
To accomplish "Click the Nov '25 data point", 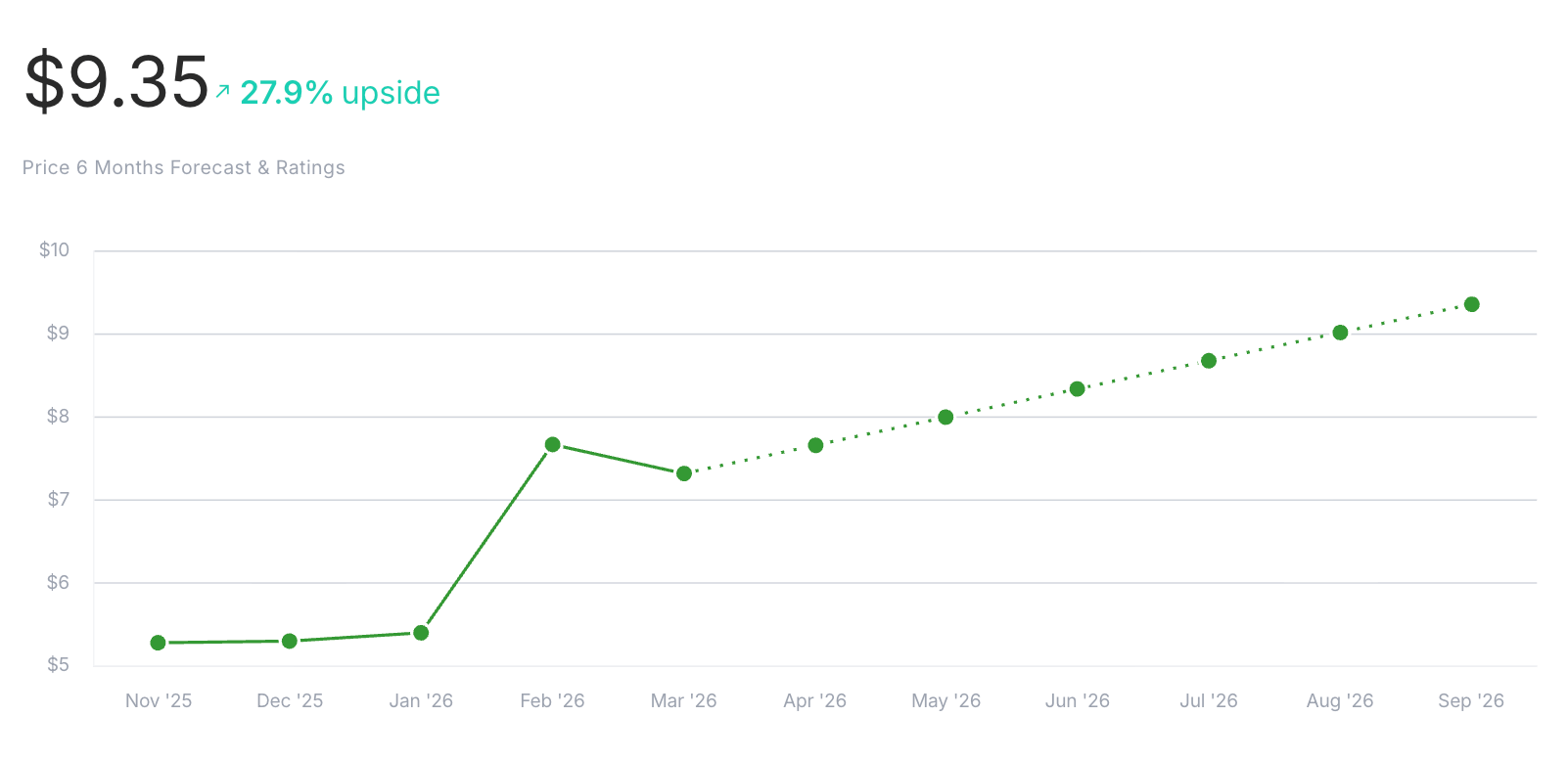I will (159, 643).
